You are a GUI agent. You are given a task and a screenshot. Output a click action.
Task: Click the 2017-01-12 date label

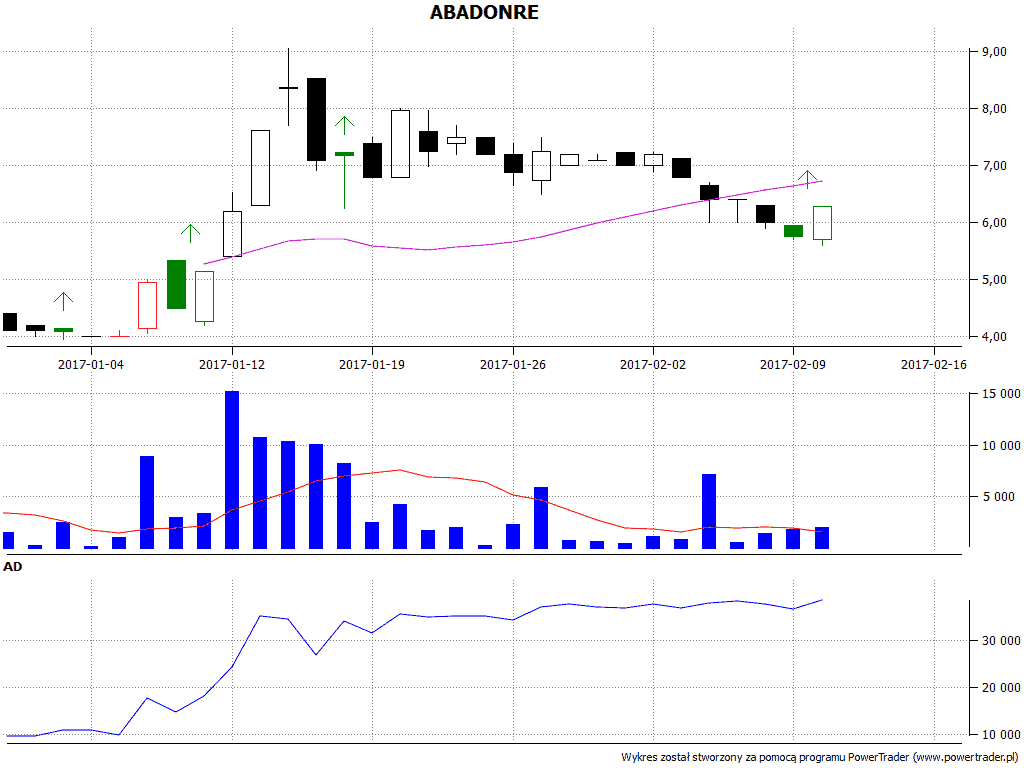tap(232, 365)
